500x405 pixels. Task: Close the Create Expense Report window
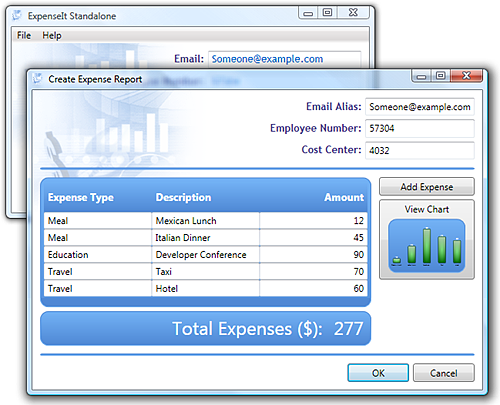coord(466,76)
